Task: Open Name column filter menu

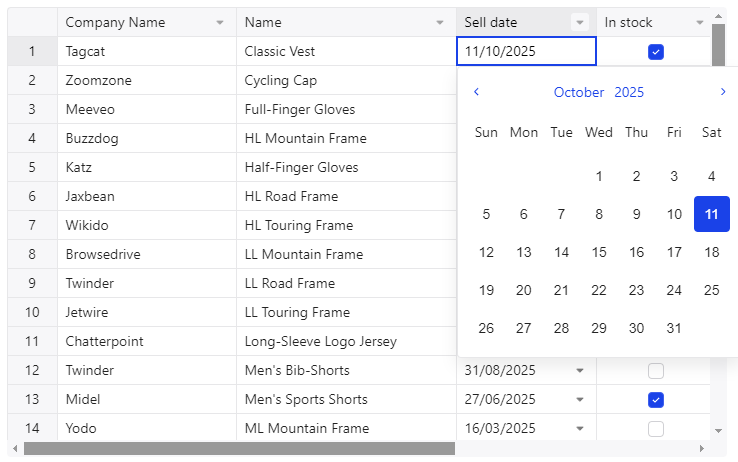Action: [440, 23]
